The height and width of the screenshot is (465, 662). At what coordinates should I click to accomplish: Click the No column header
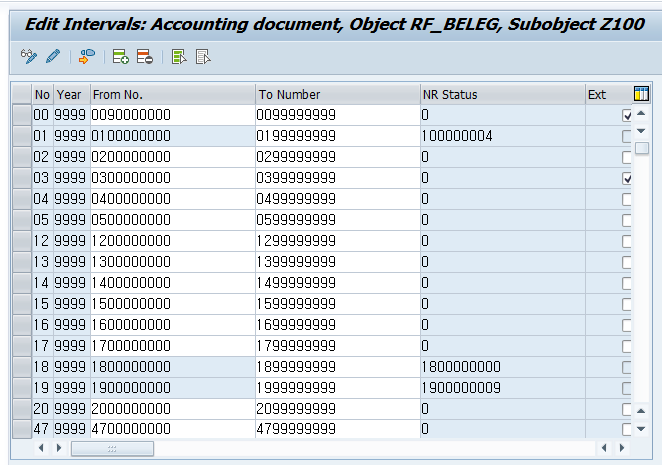coord(43,94)
